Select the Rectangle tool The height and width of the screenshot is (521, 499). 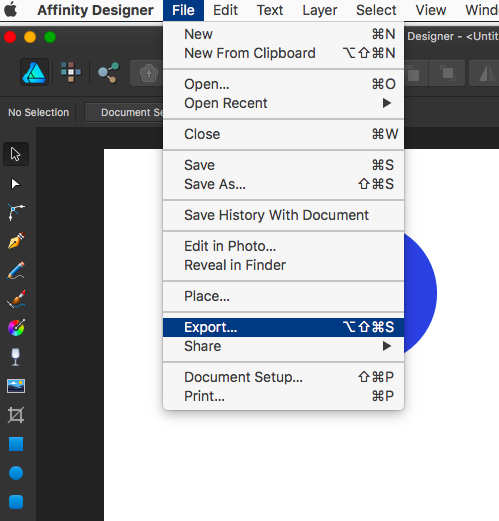click(16, 444)
